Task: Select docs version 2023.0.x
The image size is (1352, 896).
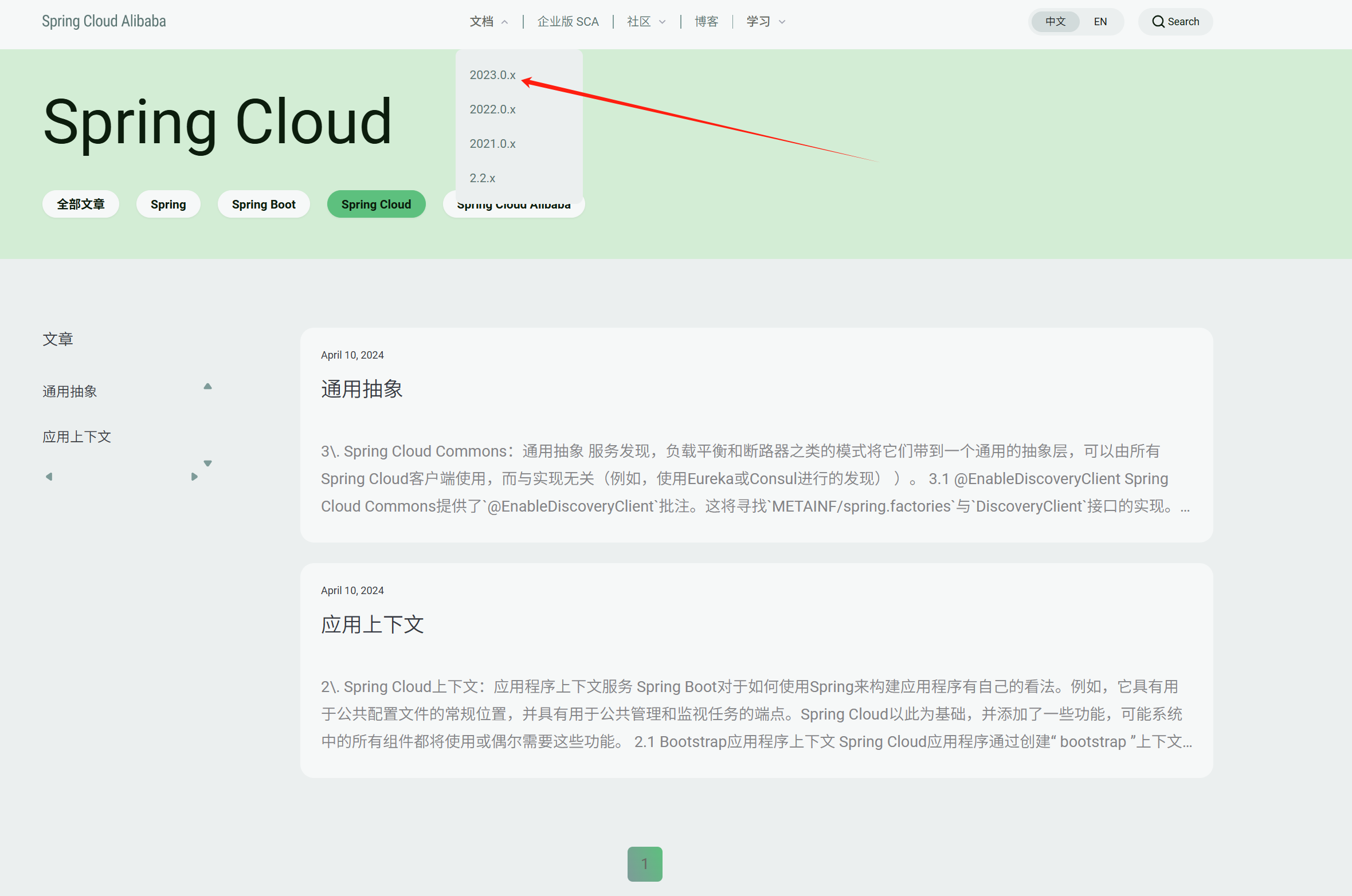Action: pyautogui.click(x=492, y=75)
